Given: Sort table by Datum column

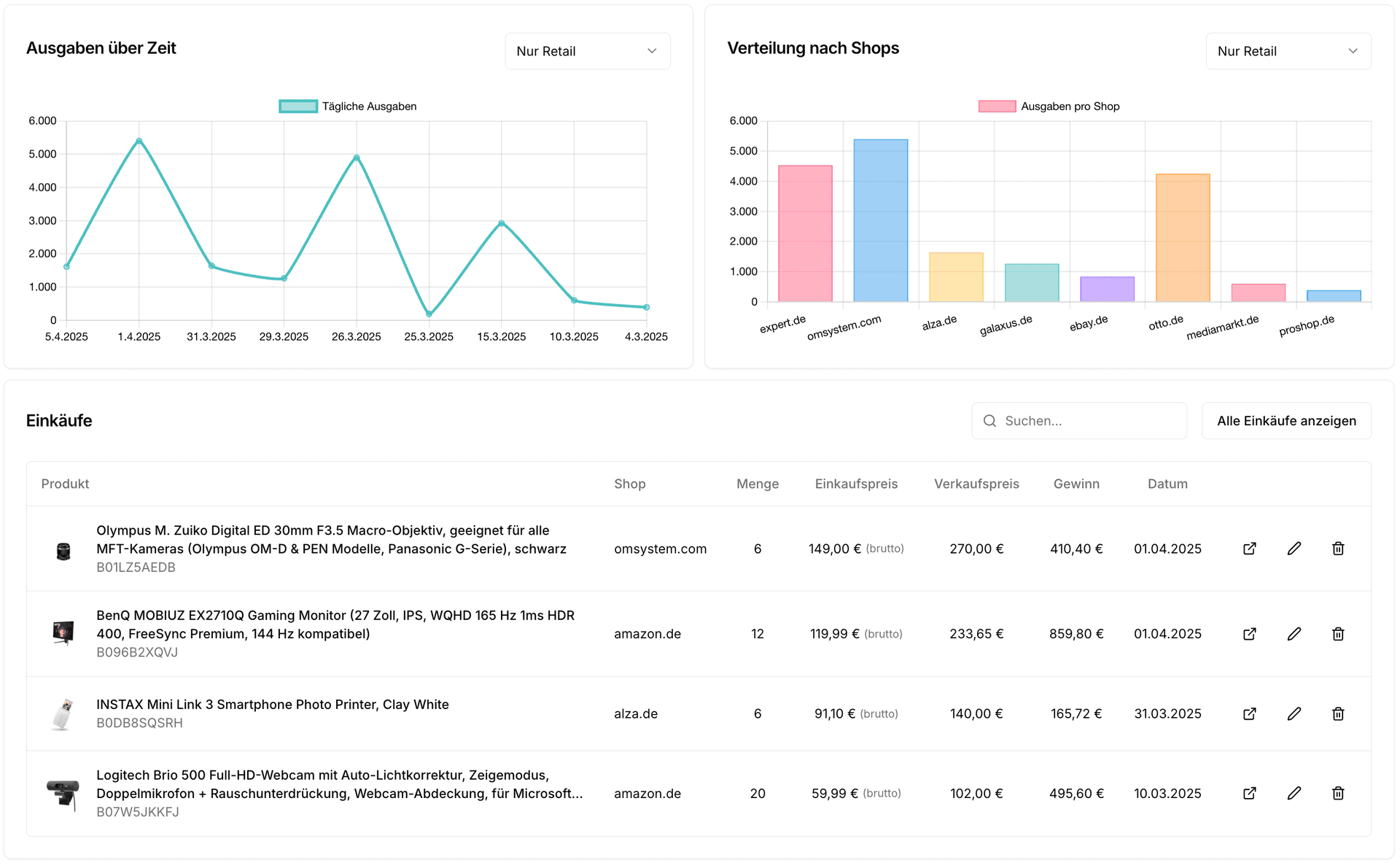Looking at the screenshot, I should pos(1167,484).
